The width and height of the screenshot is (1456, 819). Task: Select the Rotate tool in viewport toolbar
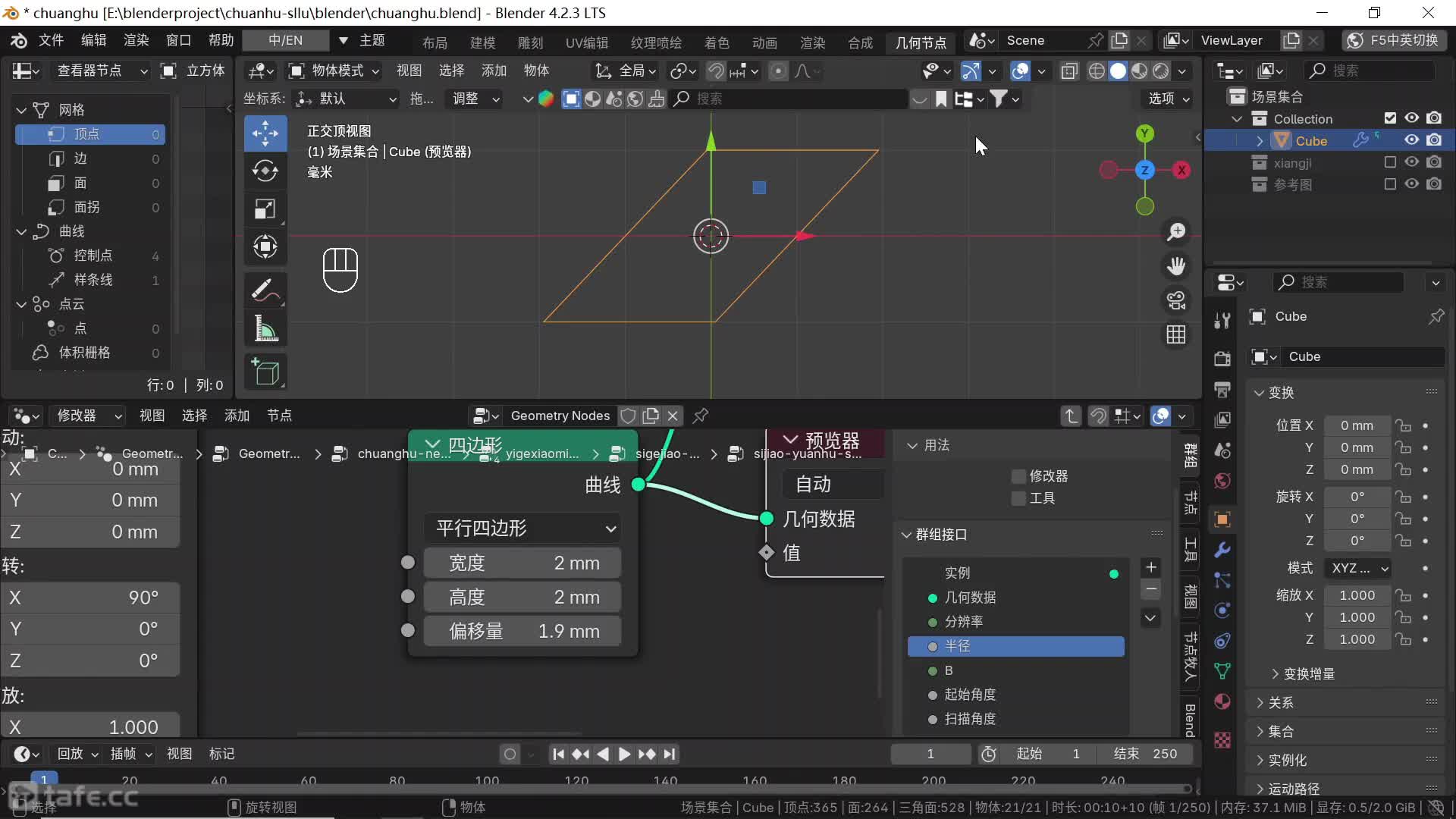[265, 171]
